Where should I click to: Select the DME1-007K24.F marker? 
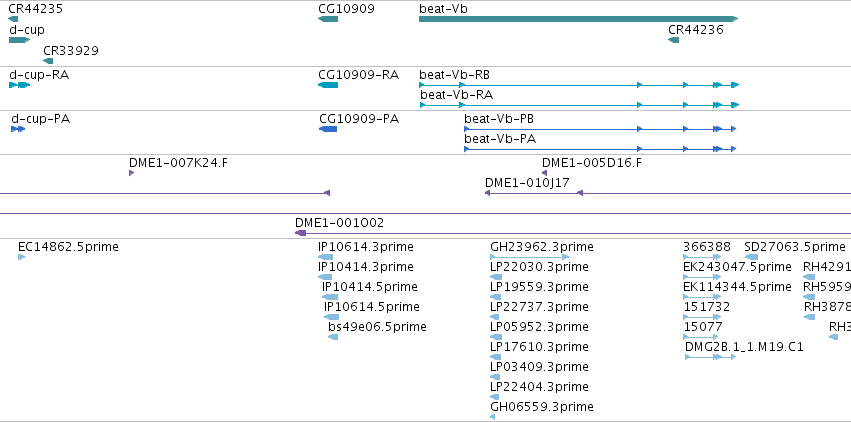click(131, 173)
